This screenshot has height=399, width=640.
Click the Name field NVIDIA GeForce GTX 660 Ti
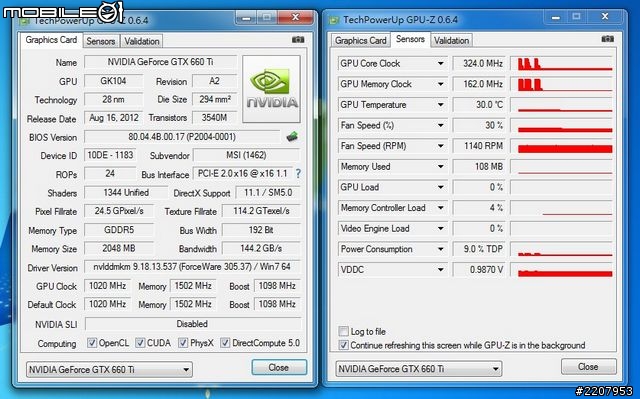coord(160,62)
